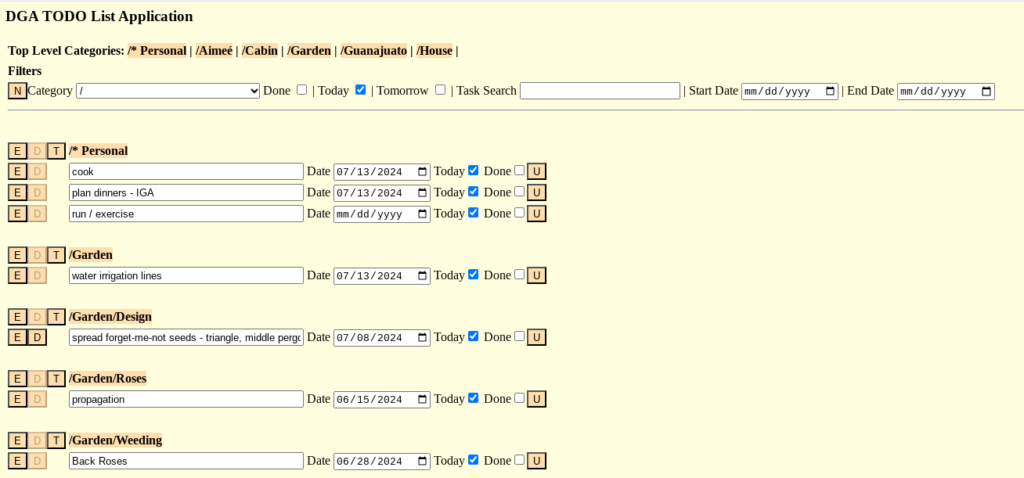Click the T button next to /Garden header
1024x478 pixels.
pos(56,255)
